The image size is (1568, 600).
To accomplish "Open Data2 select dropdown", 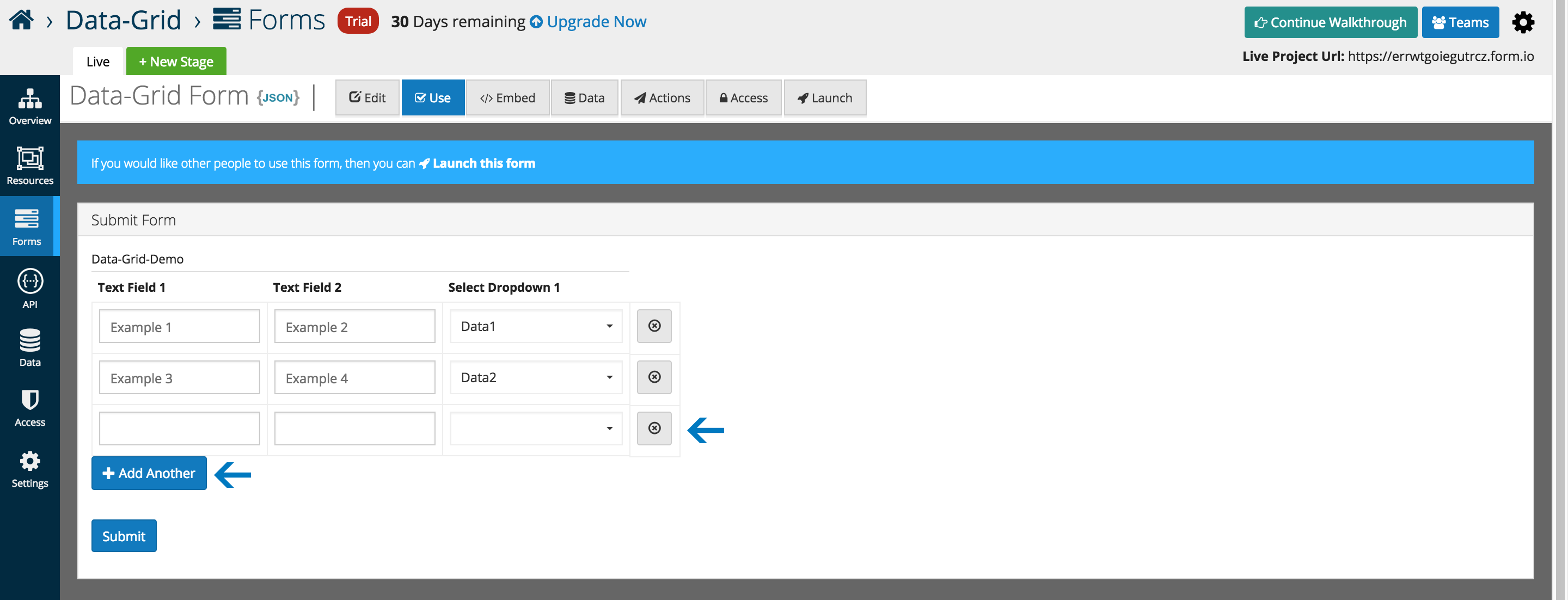I will click(x=536, y=377).
